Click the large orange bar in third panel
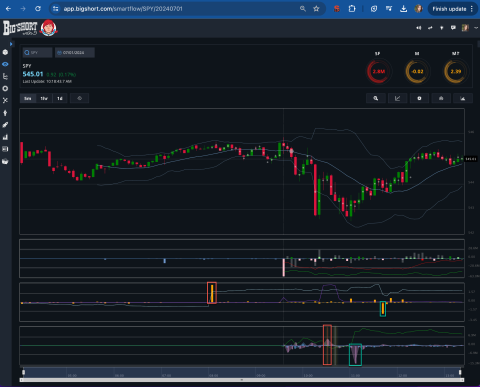The height and width of the screenshot is (387, 480). coord(212,293)
